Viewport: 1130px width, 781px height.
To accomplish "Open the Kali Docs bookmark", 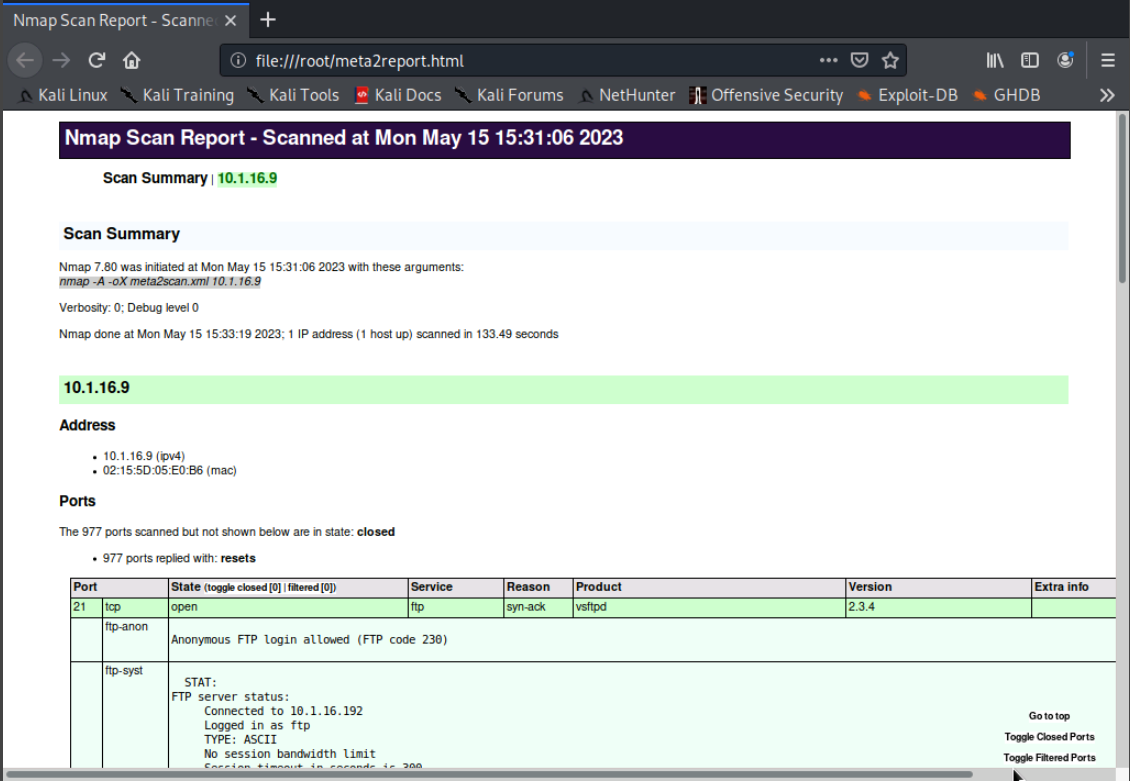I will point(398,95).
